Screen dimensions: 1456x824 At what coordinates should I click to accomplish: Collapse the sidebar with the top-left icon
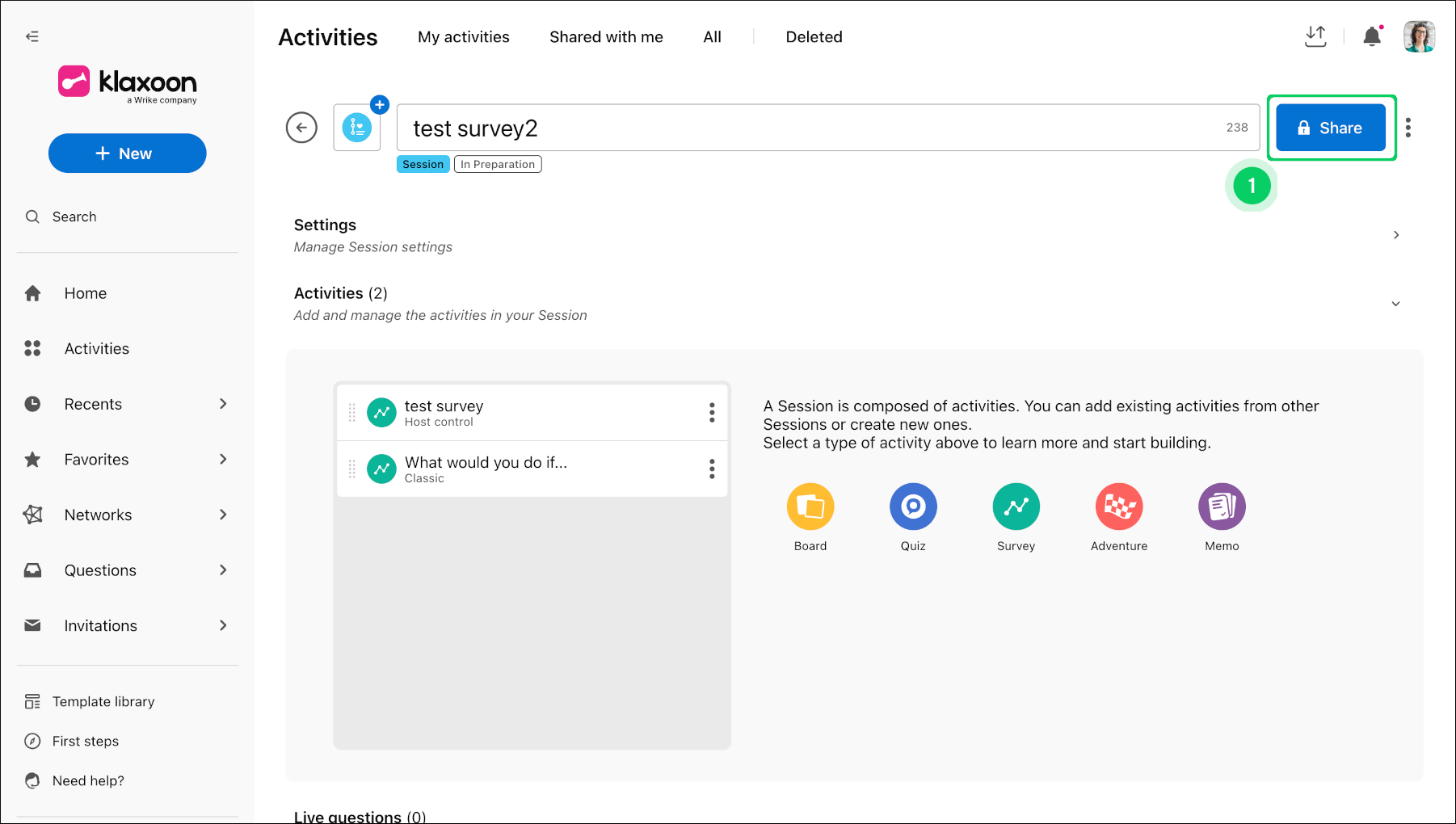(32, 36)
